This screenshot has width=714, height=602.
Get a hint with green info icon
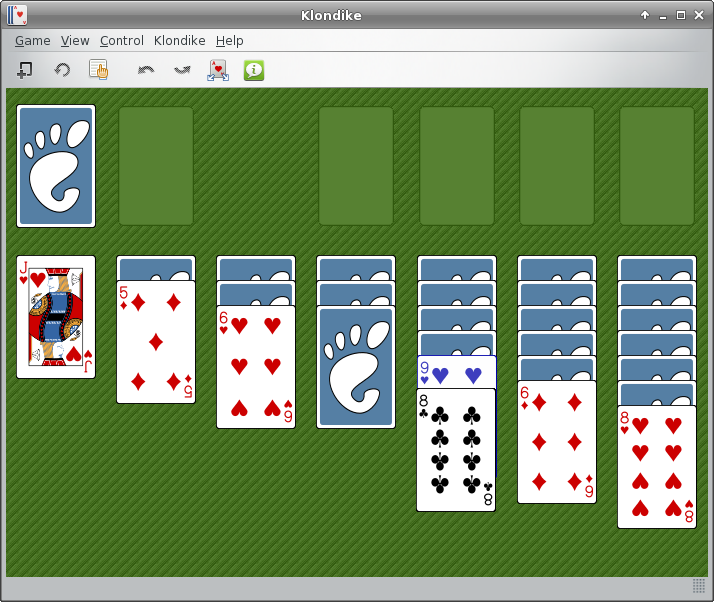tap(254, 70)
